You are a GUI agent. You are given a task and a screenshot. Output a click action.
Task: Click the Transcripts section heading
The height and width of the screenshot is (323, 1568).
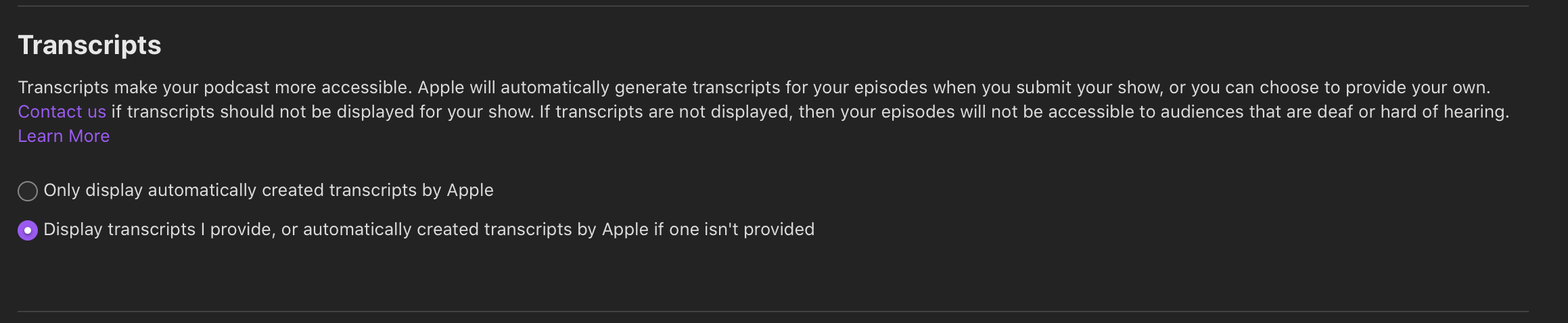pyautogui.click(x=89, y=45)
